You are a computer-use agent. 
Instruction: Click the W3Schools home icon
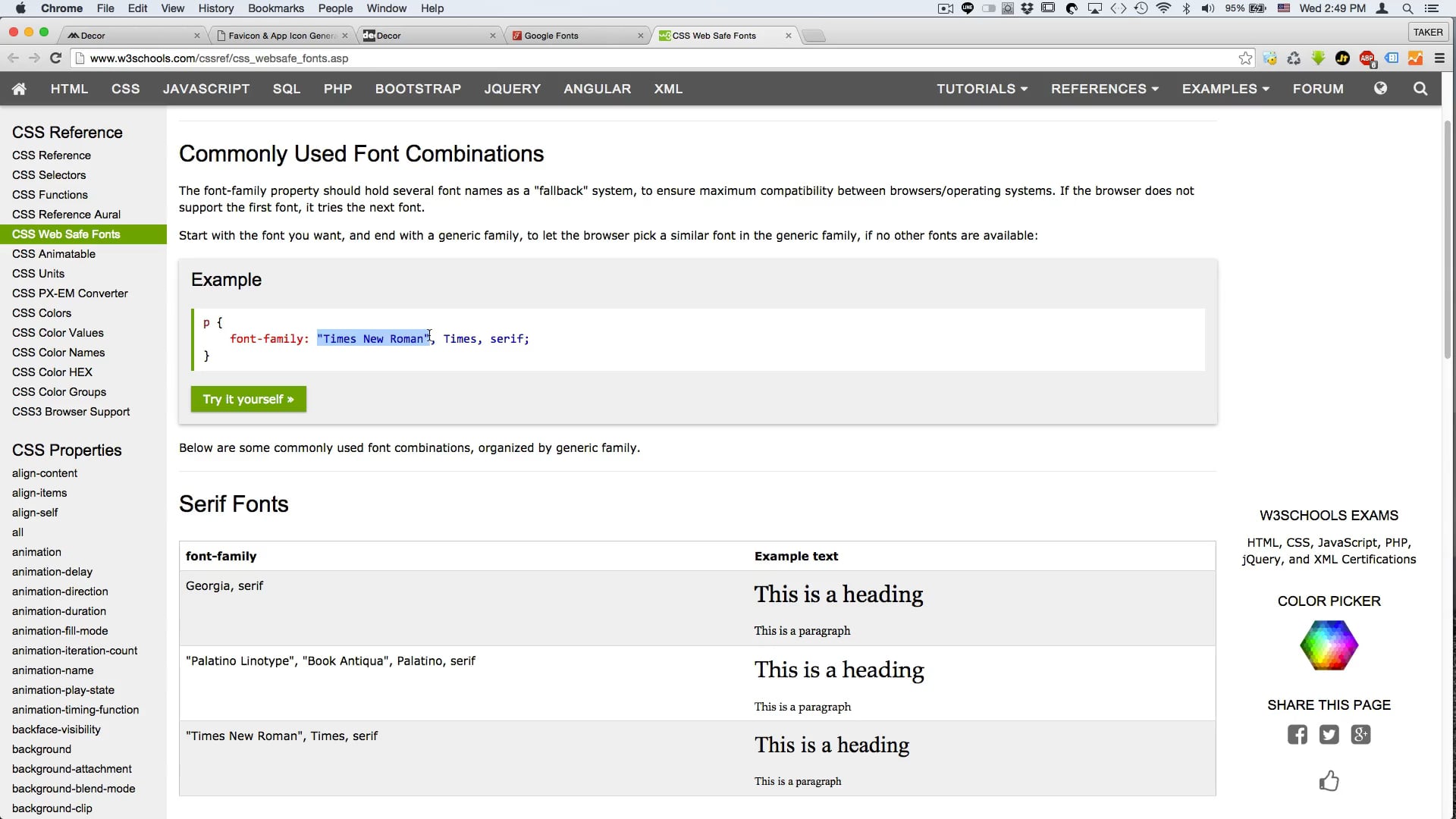pos(19,89)
